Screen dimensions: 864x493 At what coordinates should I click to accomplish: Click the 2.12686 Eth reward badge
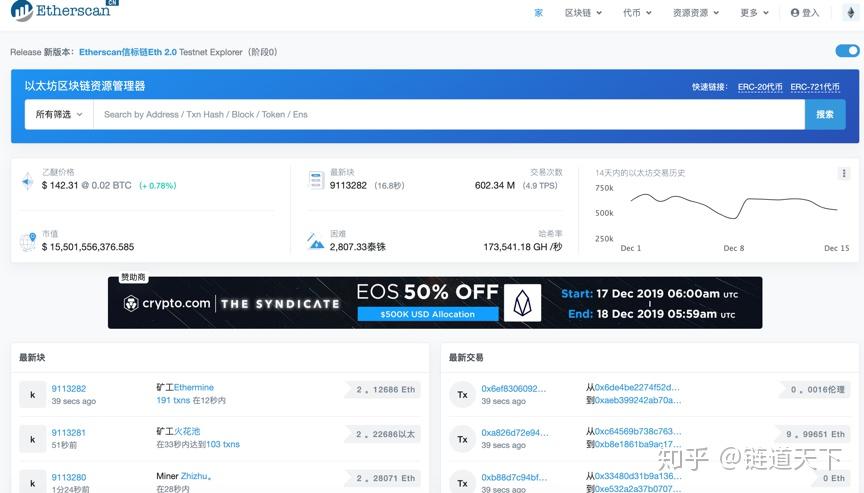click(384, 389)
